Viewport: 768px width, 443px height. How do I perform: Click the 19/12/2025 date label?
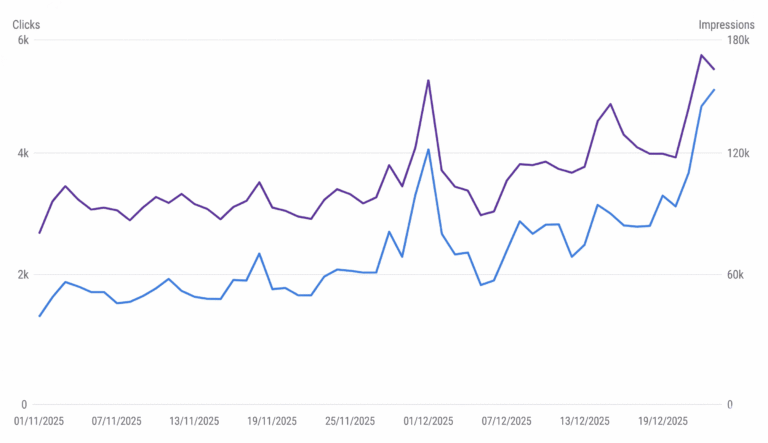(662, 421)
